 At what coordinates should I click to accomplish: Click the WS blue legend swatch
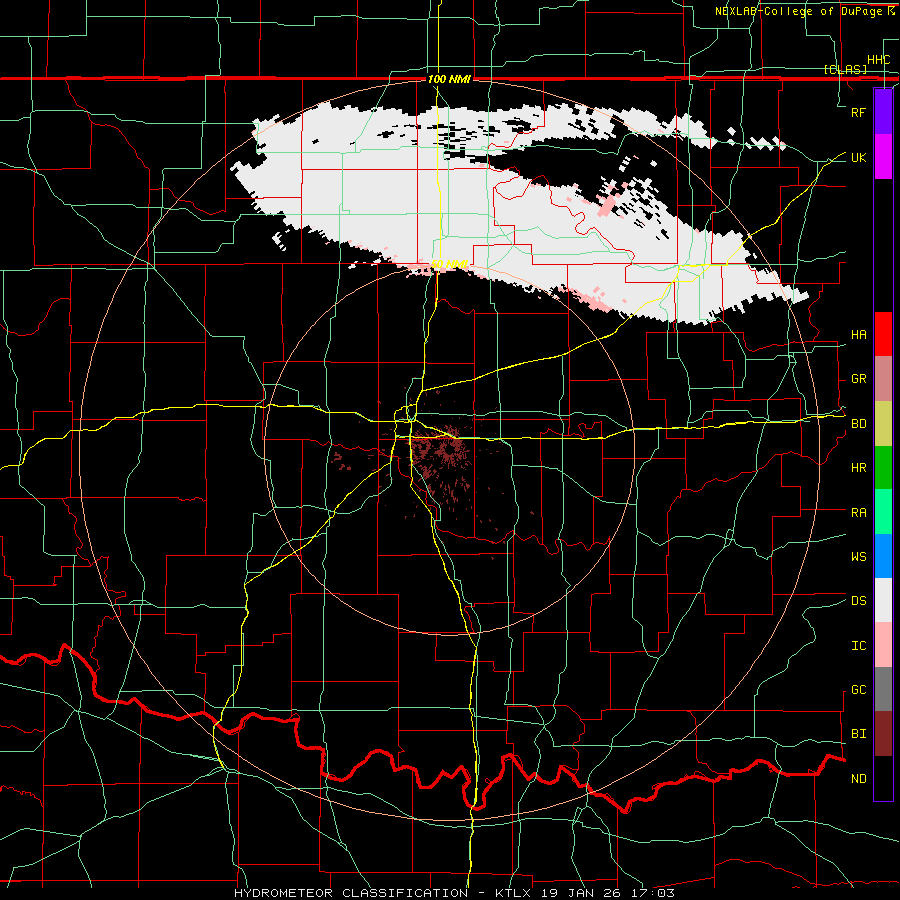883,556
